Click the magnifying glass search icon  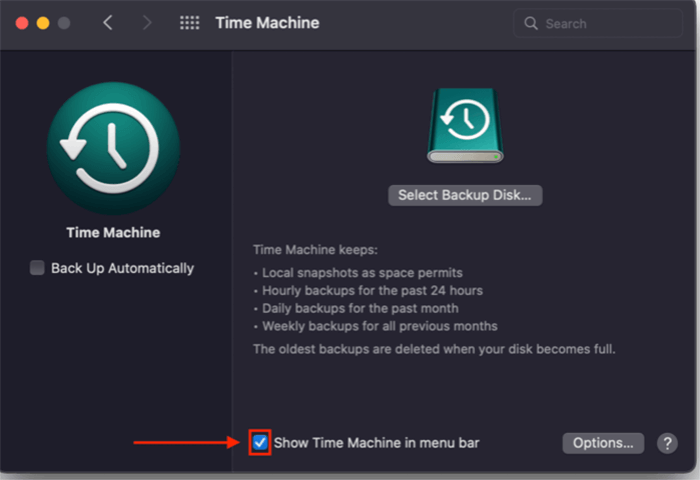click(x=530, y=23)
